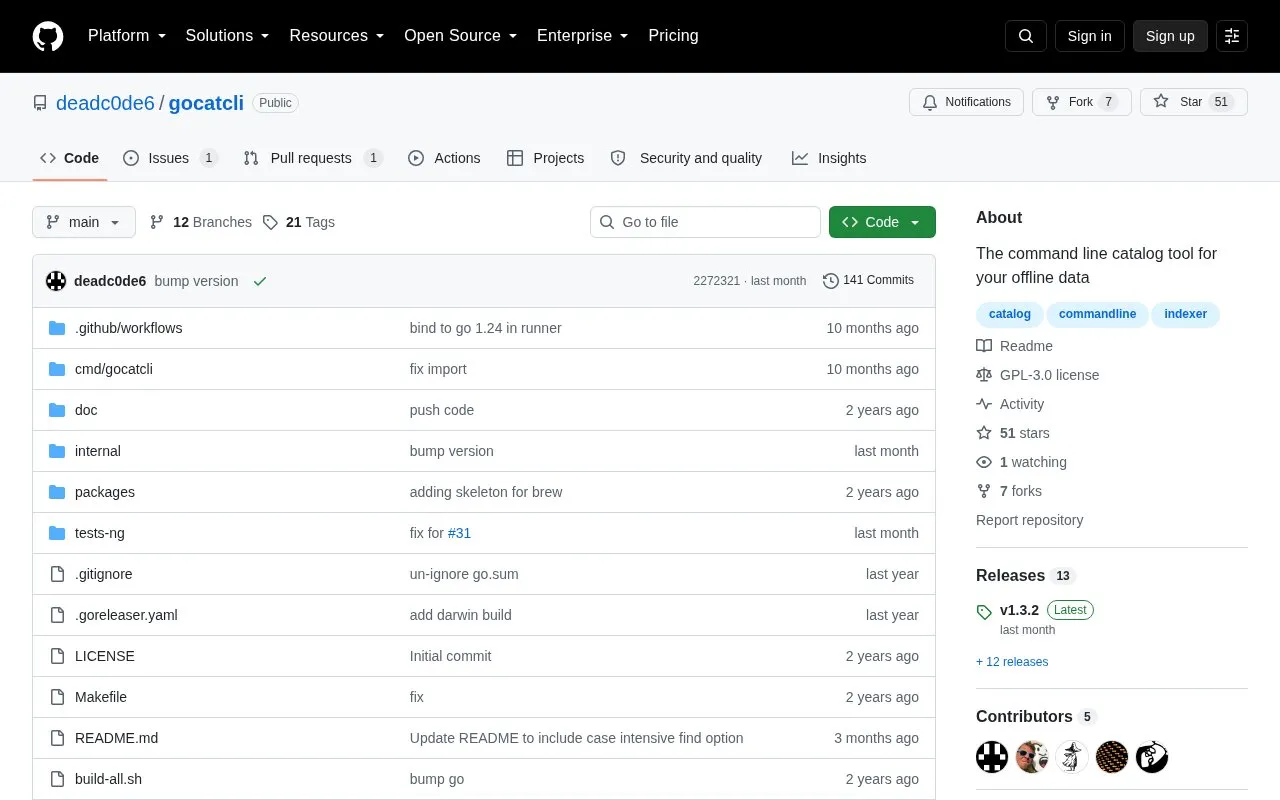This screenshot has height=800, width=1280.
Task: Click the Notifications button
Action: pos(966,102)
